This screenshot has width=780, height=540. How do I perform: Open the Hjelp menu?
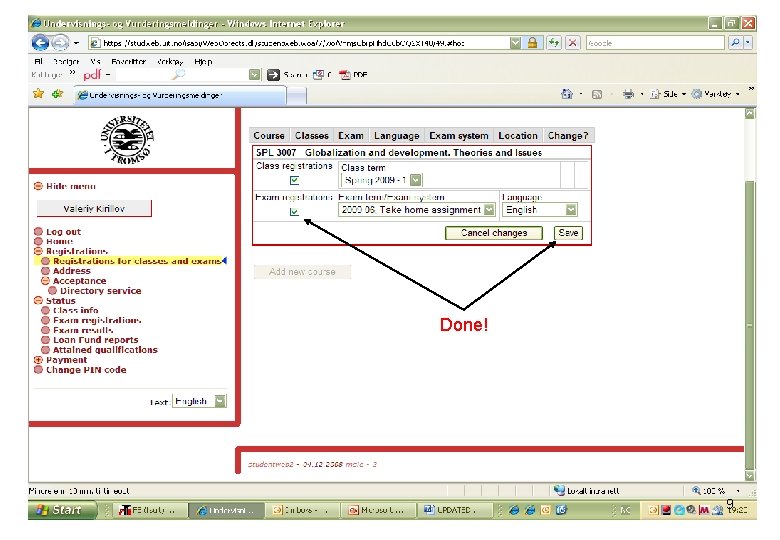[203, 62]
